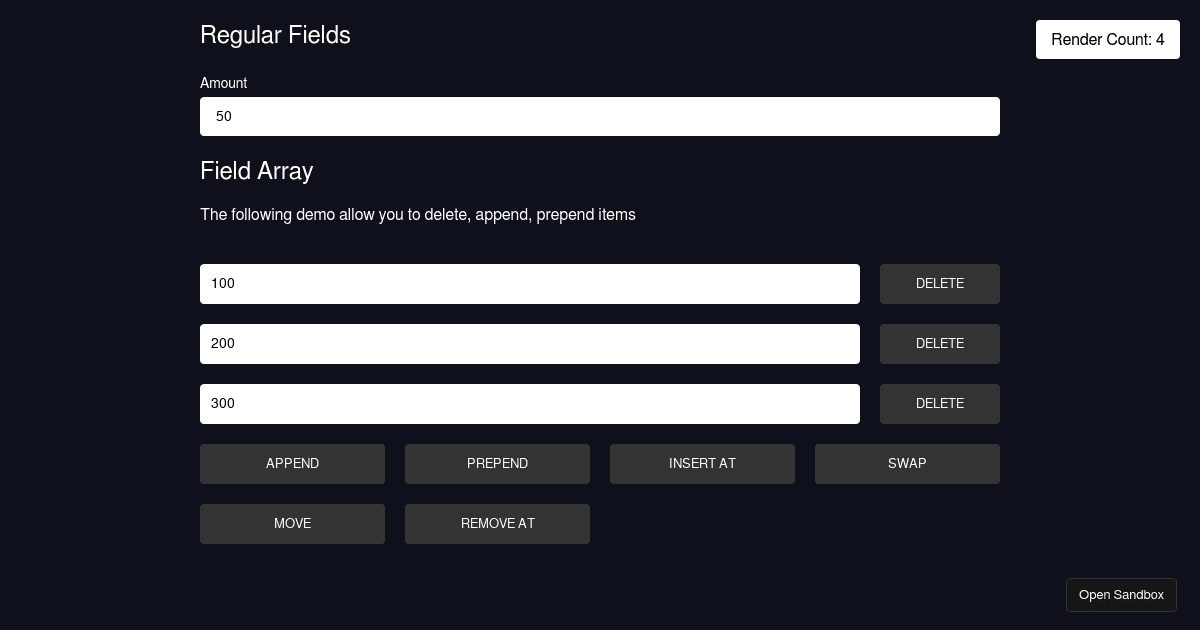Click the PREPEND button
Screen dimensions: 1200x630
497,463
